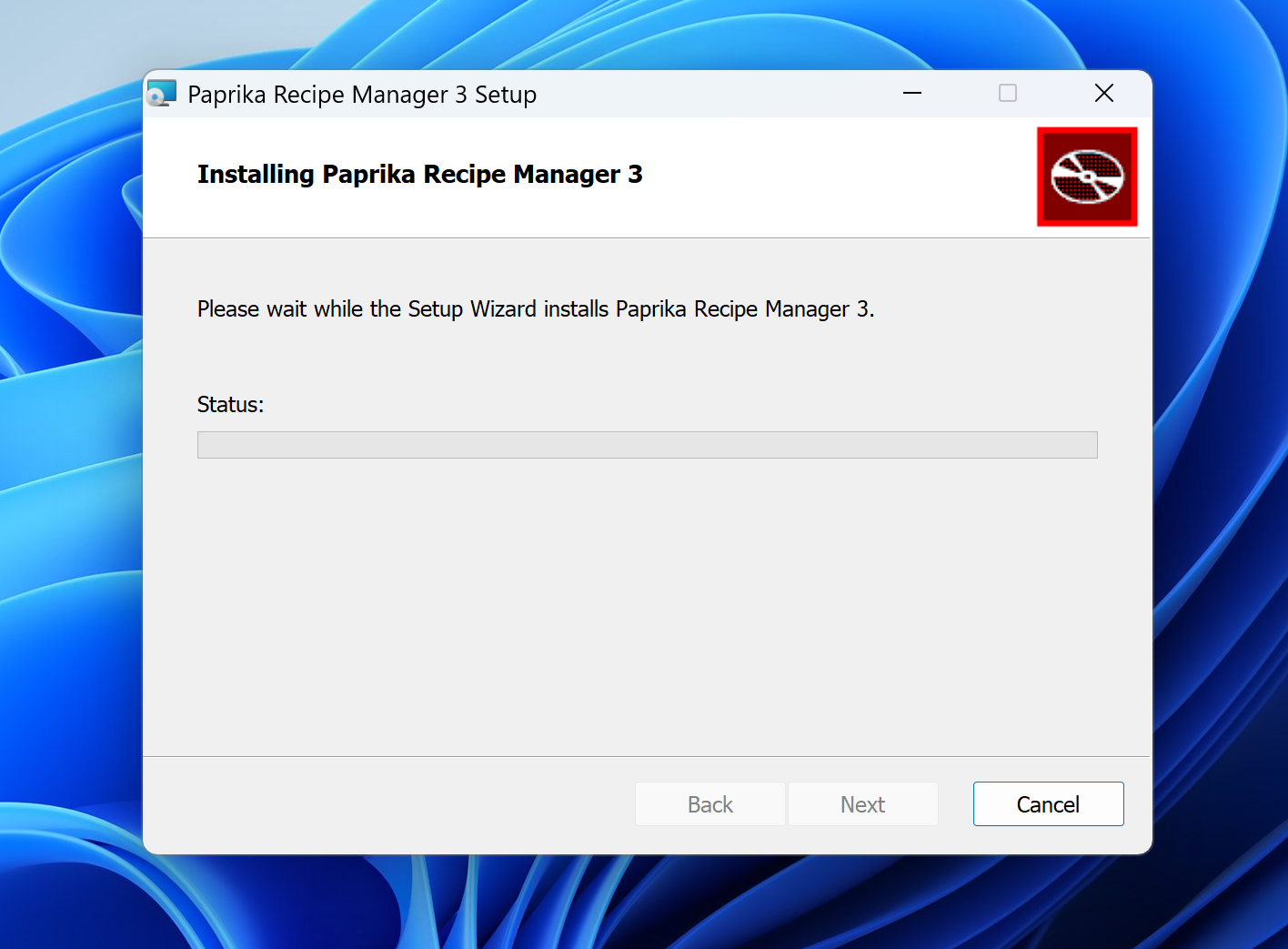Click the grayed-out maximize button
The height and width of the screenshot is (949, 1288).
pos(1008,94)
